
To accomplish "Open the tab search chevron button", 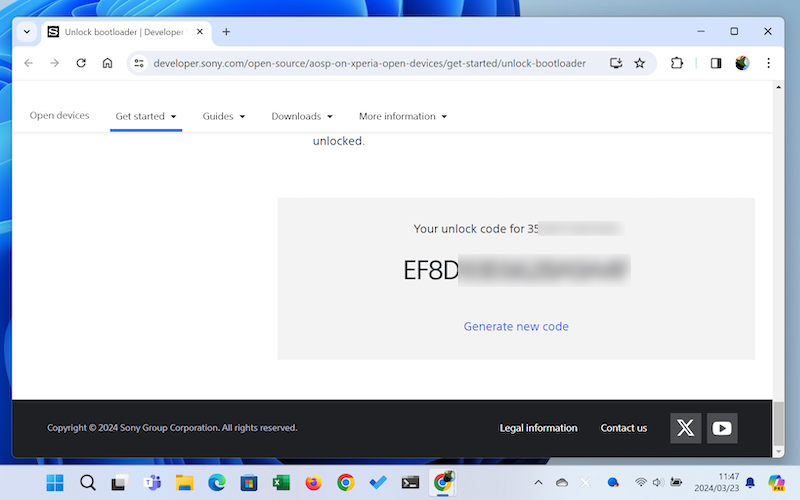I will (x=27, y=32).
